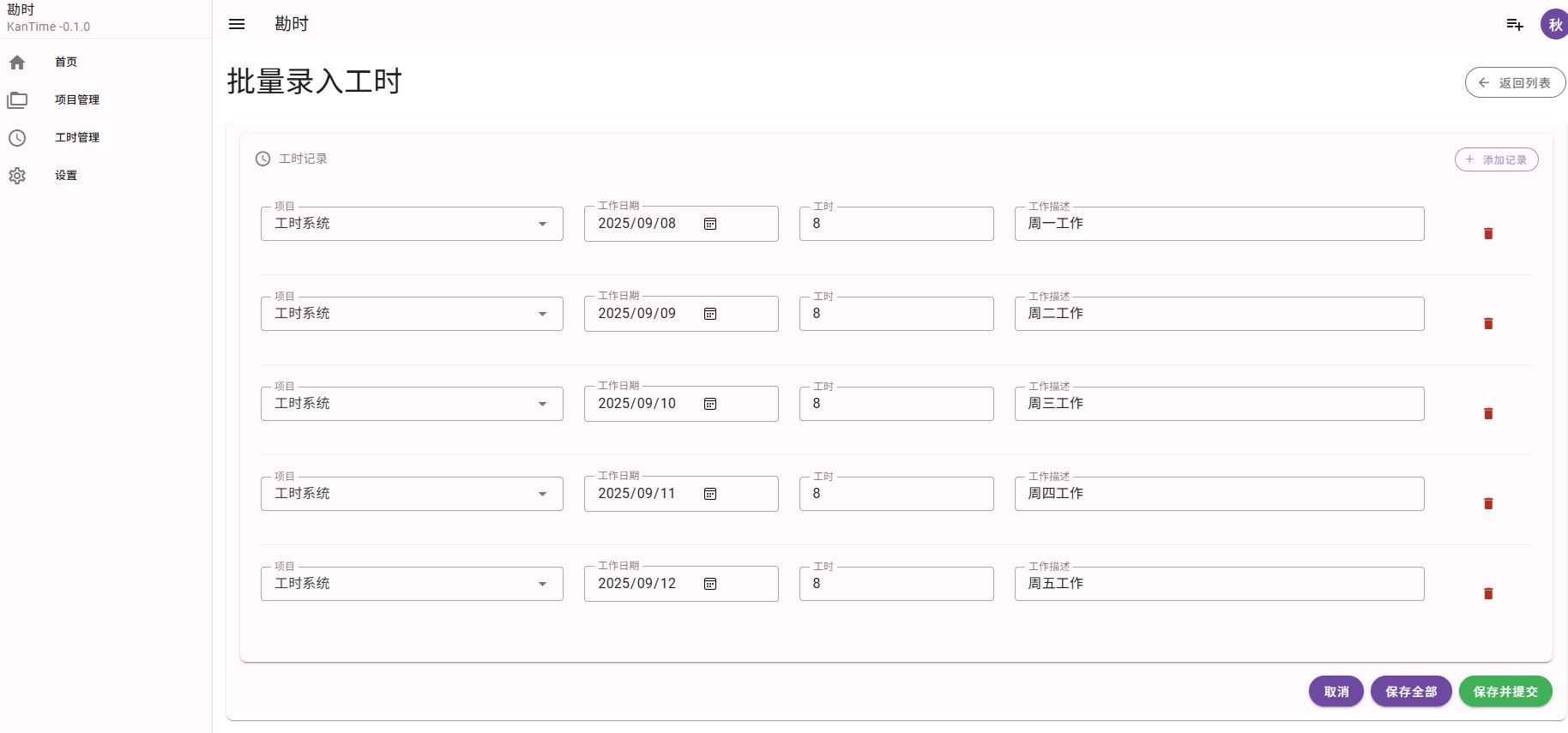
Task: Click the 保存并提交 button
Action: [x=1505, y=691]
